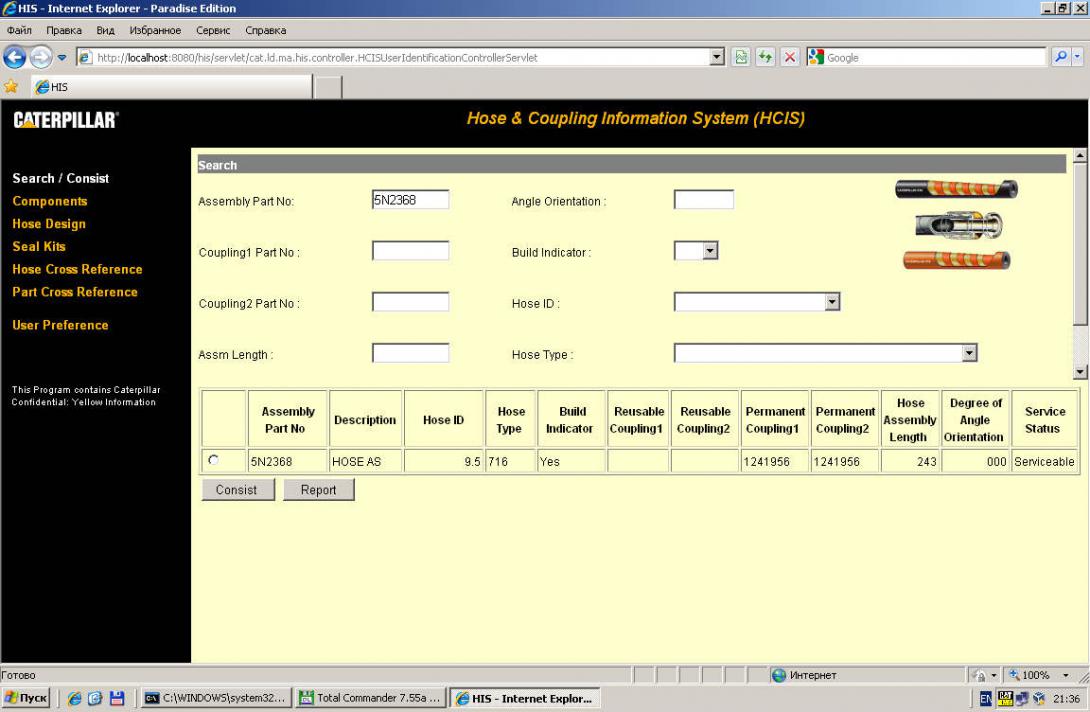Open the Правка menu

point(64,31)
